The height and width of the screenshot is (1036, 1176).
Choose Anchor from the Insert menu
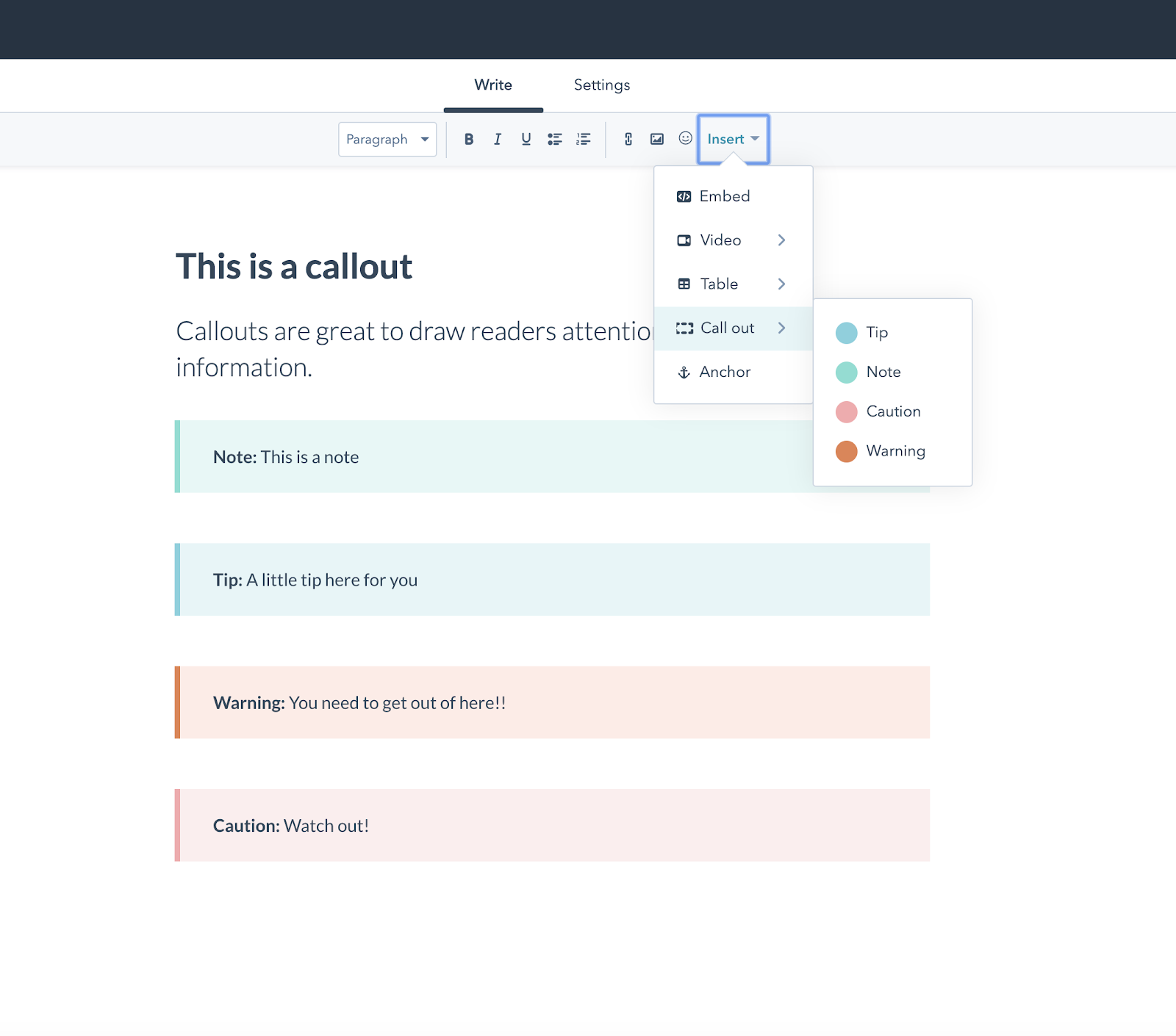coord(724,372)
